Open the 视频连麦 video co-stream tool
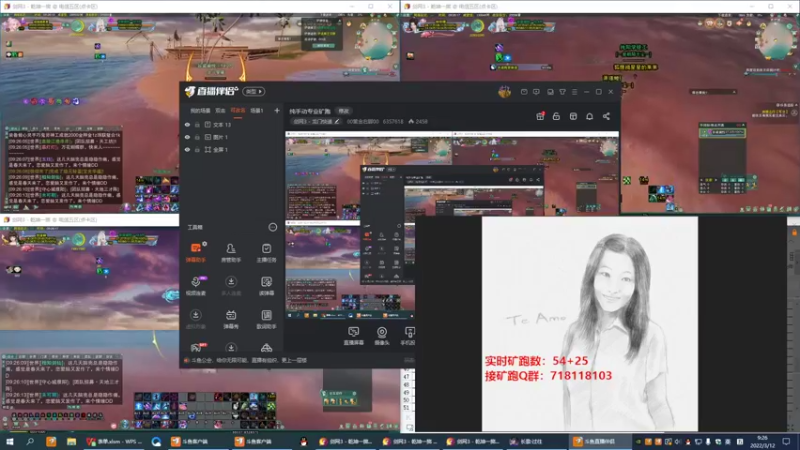Image resolution: width=800 pixels, height=450 pixels. [195, 285]
